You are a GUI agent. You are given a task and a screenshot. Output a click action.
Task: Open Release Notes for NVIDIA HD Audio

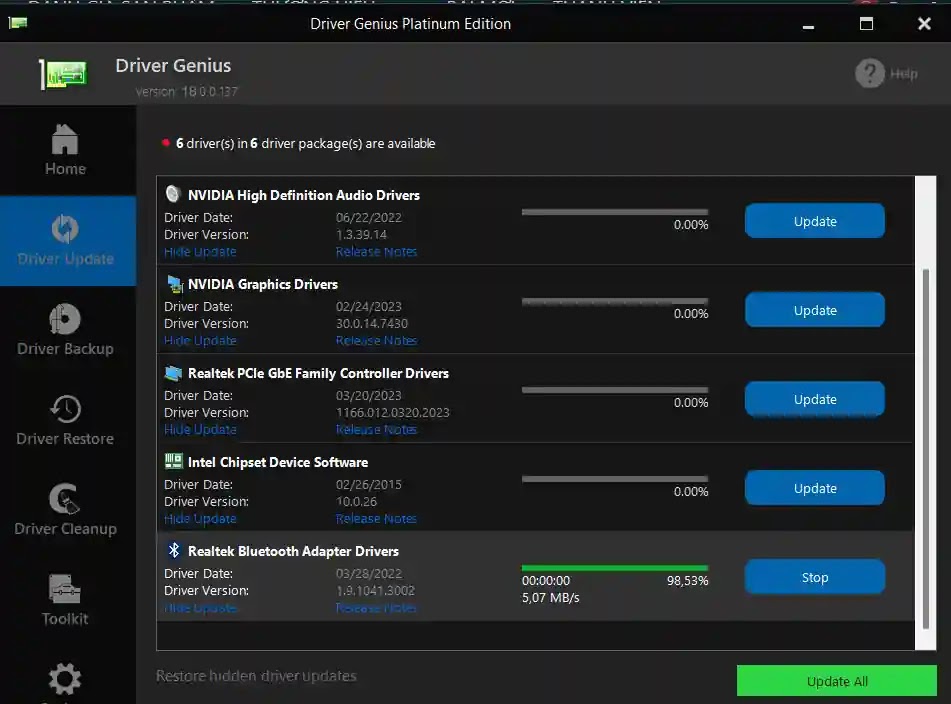[x=376, y=252]
